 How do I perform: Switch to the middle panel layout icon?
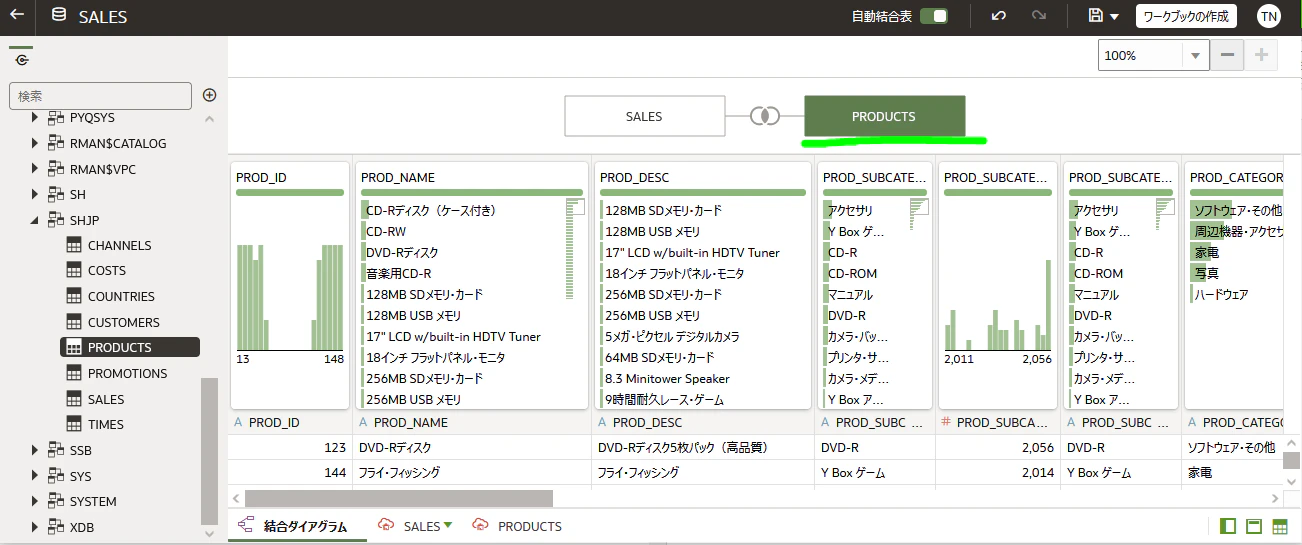pos(1254,526)
